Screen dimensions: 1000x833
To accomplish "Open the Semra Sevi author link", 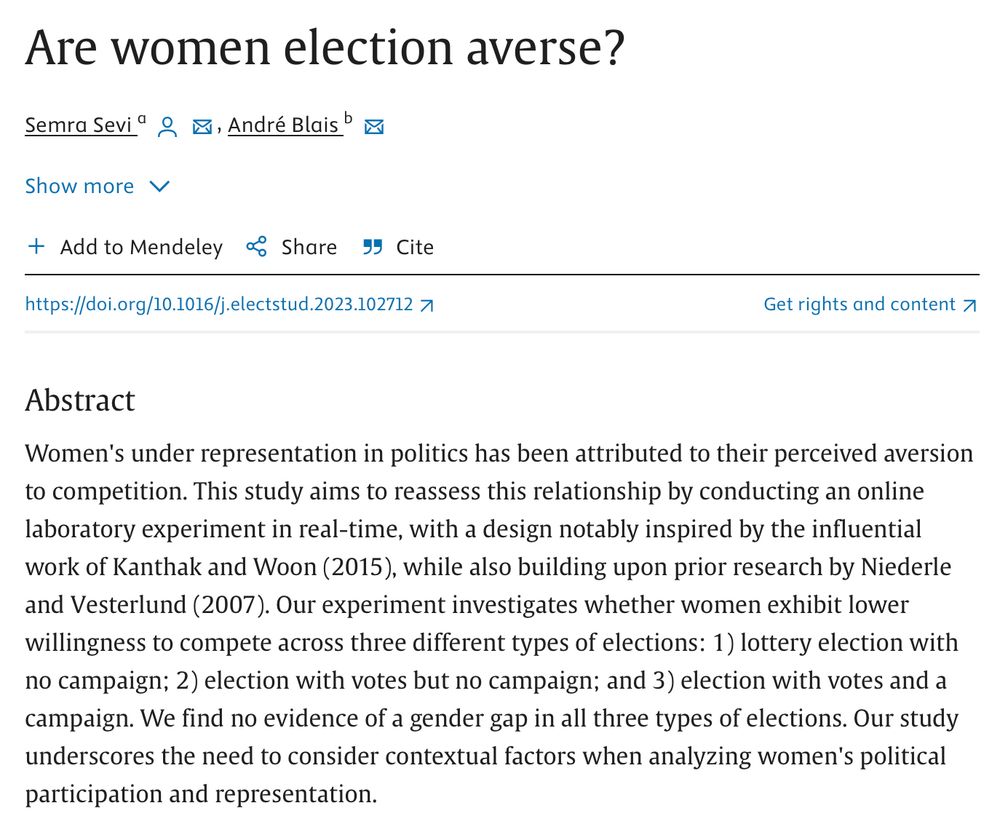I will [80, 126].
